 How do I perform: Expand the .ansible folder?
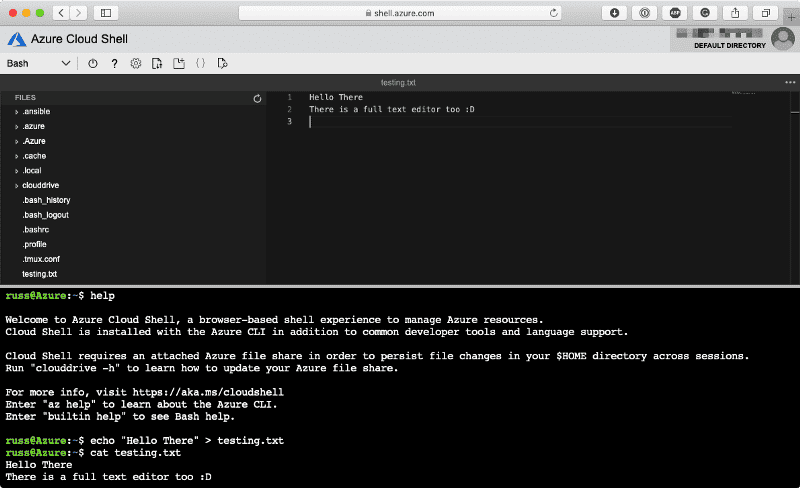pyautogui.click(x=37, y=112)
